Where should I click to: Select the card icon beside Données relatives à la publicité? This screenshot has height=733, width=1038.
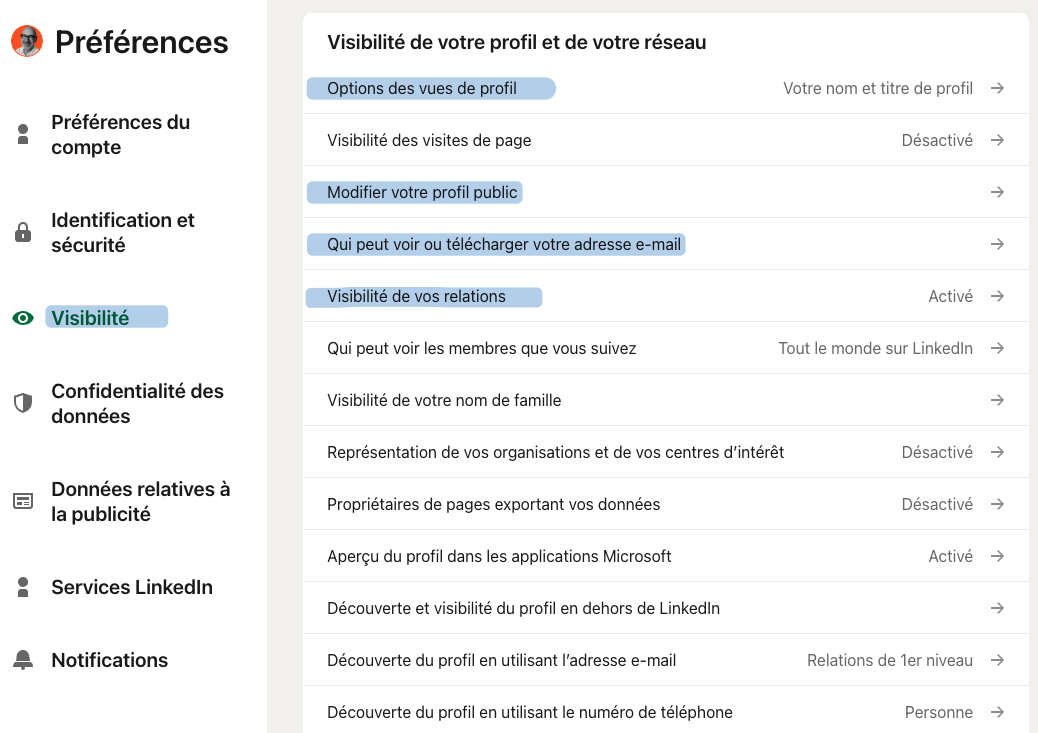[x=22, y=501]
